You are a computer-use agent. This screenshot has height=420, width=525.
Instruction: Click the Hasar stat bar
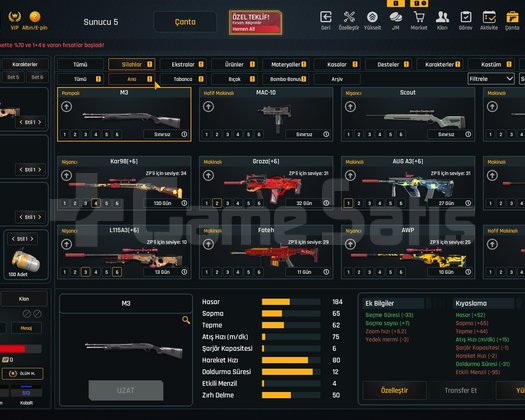pyautogui.click(x=291, y=302)
